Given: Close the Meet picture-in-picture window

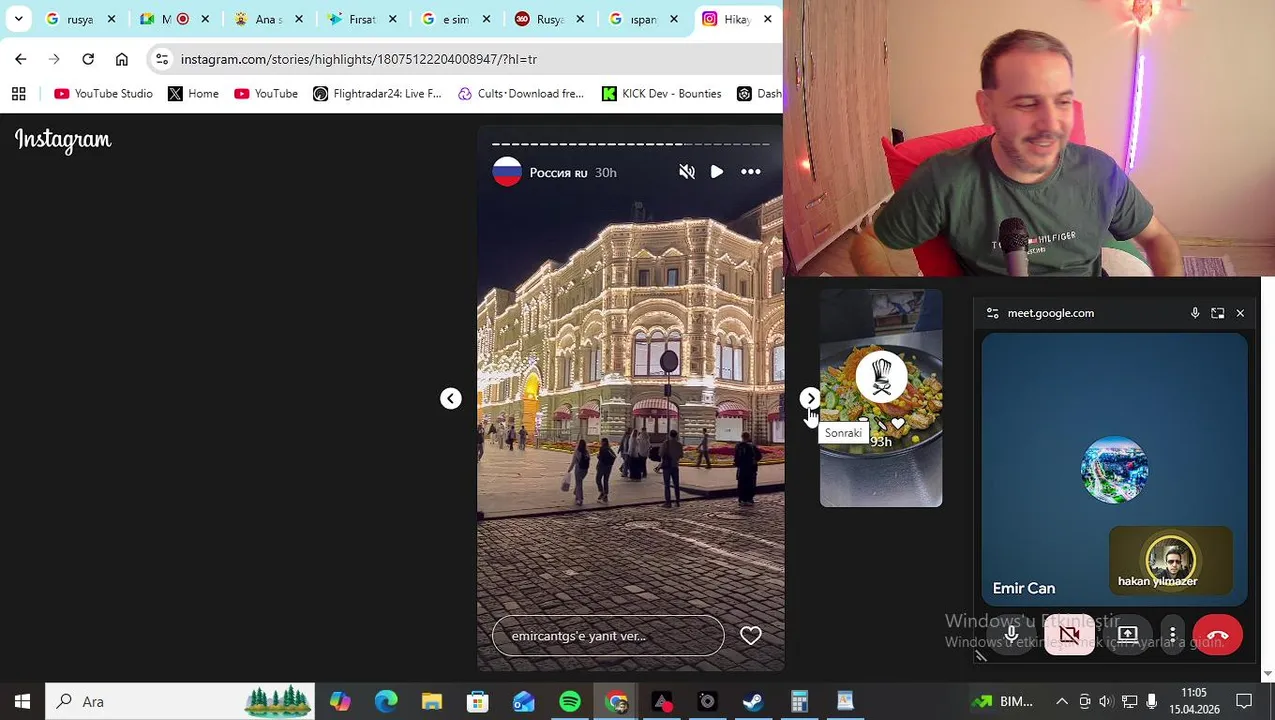Looking at the screenshot, I should pyautogui.click(x=1240, y=313).
